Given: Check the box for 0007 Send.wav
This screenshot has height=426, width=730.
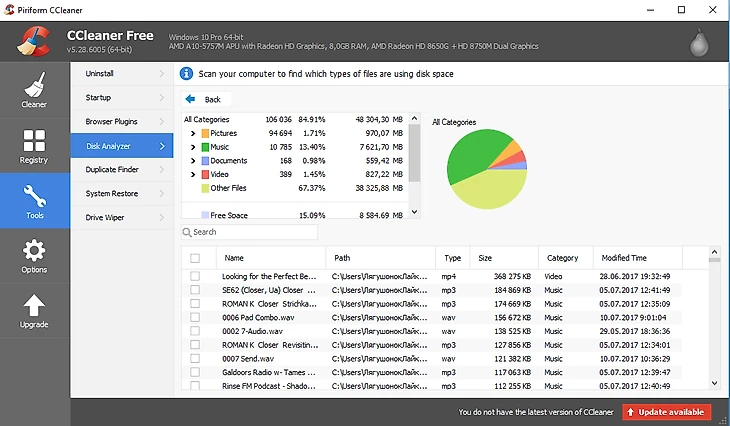Looking at the screenshot, I should (195, 358).
